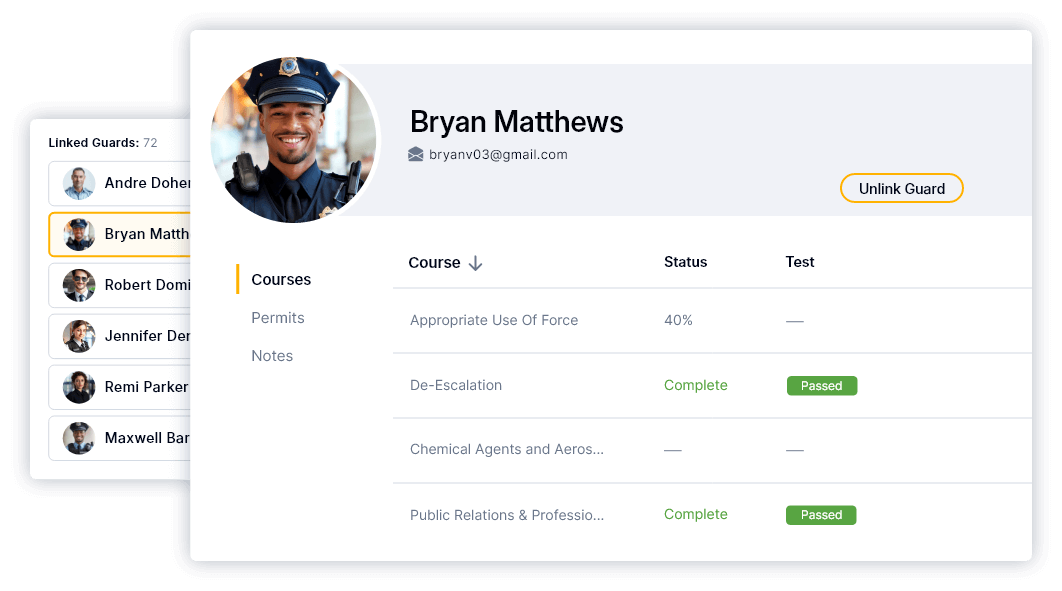This screenshot has height=591, width=1062.
Task: Click the Unlink Guard button
Action: click(x=901, y=188)
